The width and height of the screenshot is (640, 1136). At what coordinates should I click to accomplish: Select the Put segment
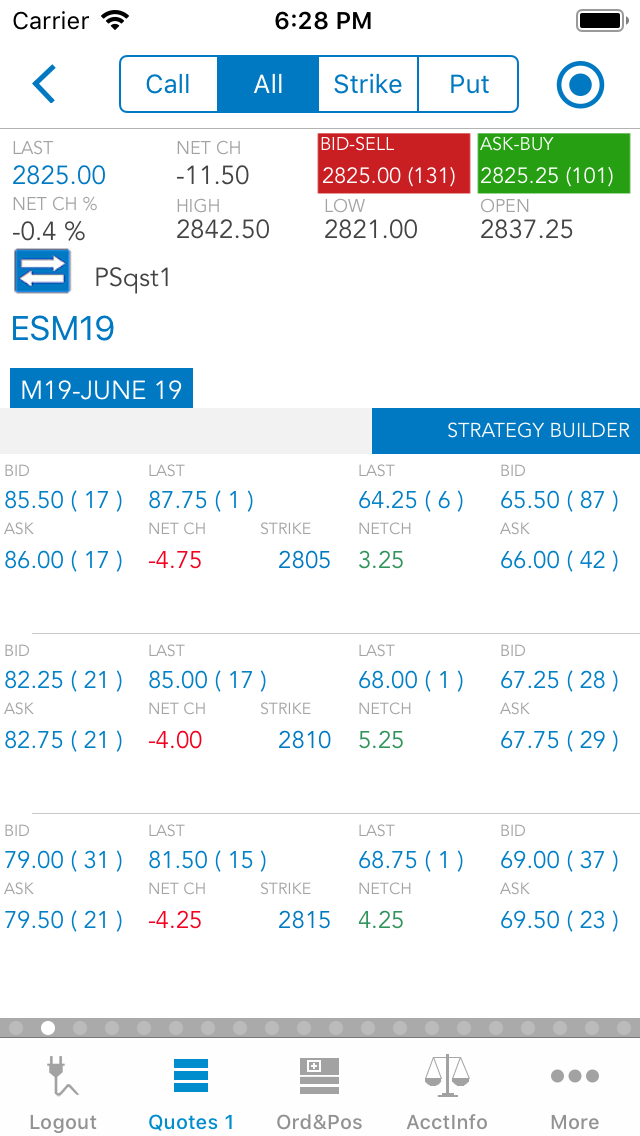[469, 84]
